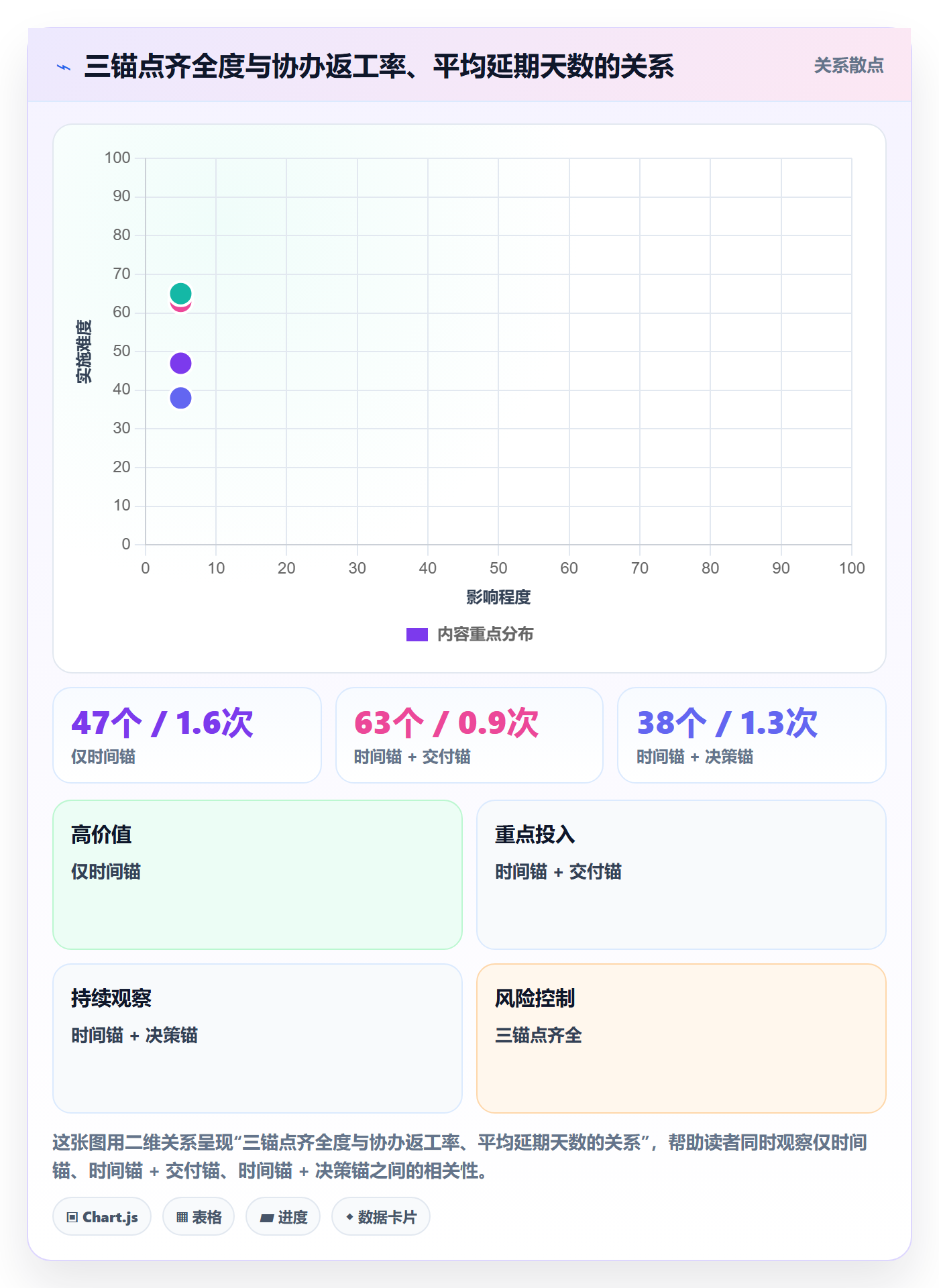Select the teal scatter point on the chart
The width and height of the screenshot is (939, 1288).
(180, 293)
